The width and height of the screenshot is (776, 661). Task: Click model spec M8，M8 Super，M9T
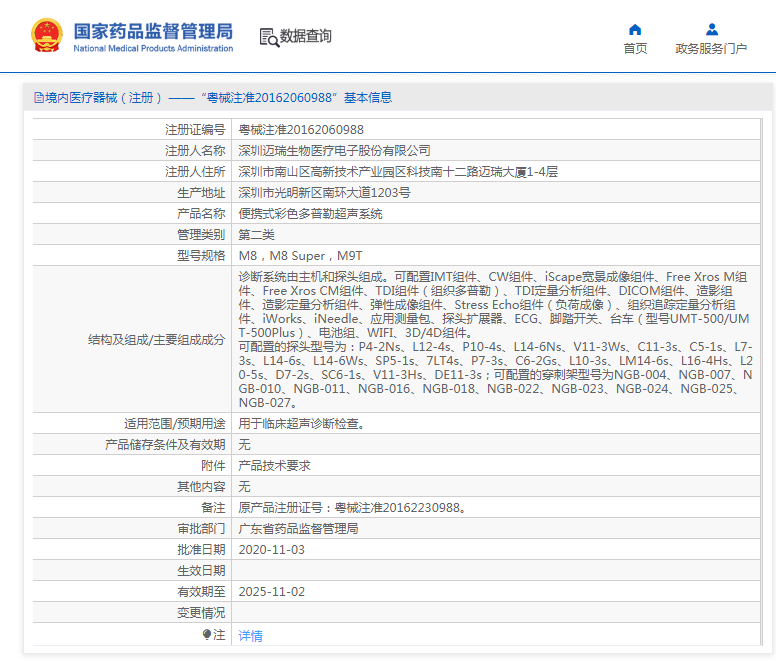coord(300,256)
